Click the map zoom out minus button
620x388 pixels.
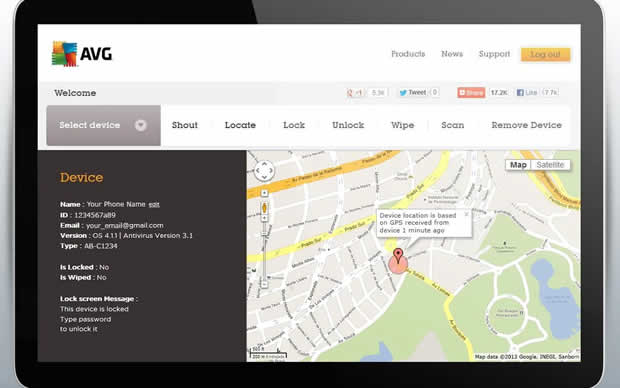point(264,284)
